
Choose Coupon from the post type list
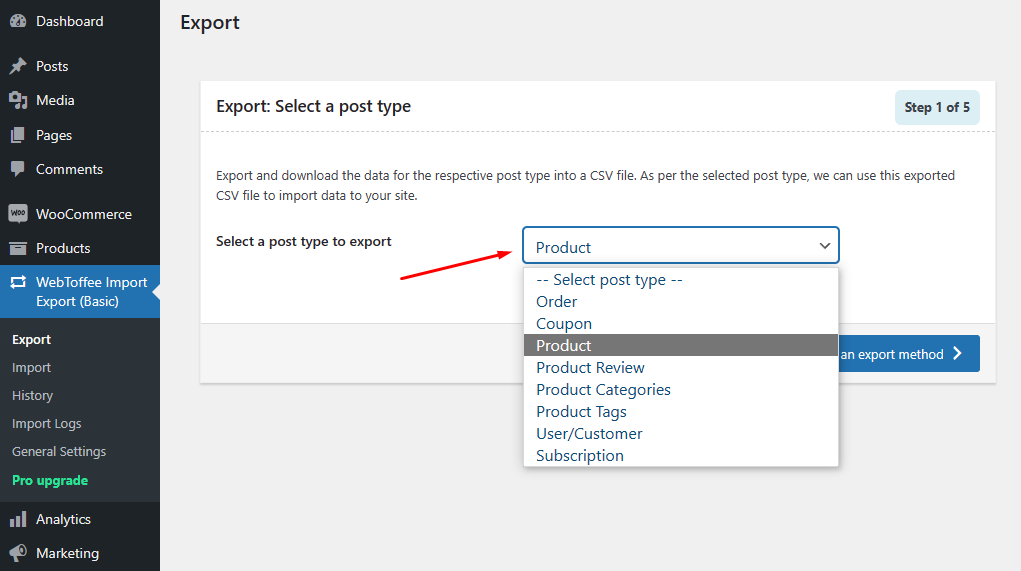680,324
